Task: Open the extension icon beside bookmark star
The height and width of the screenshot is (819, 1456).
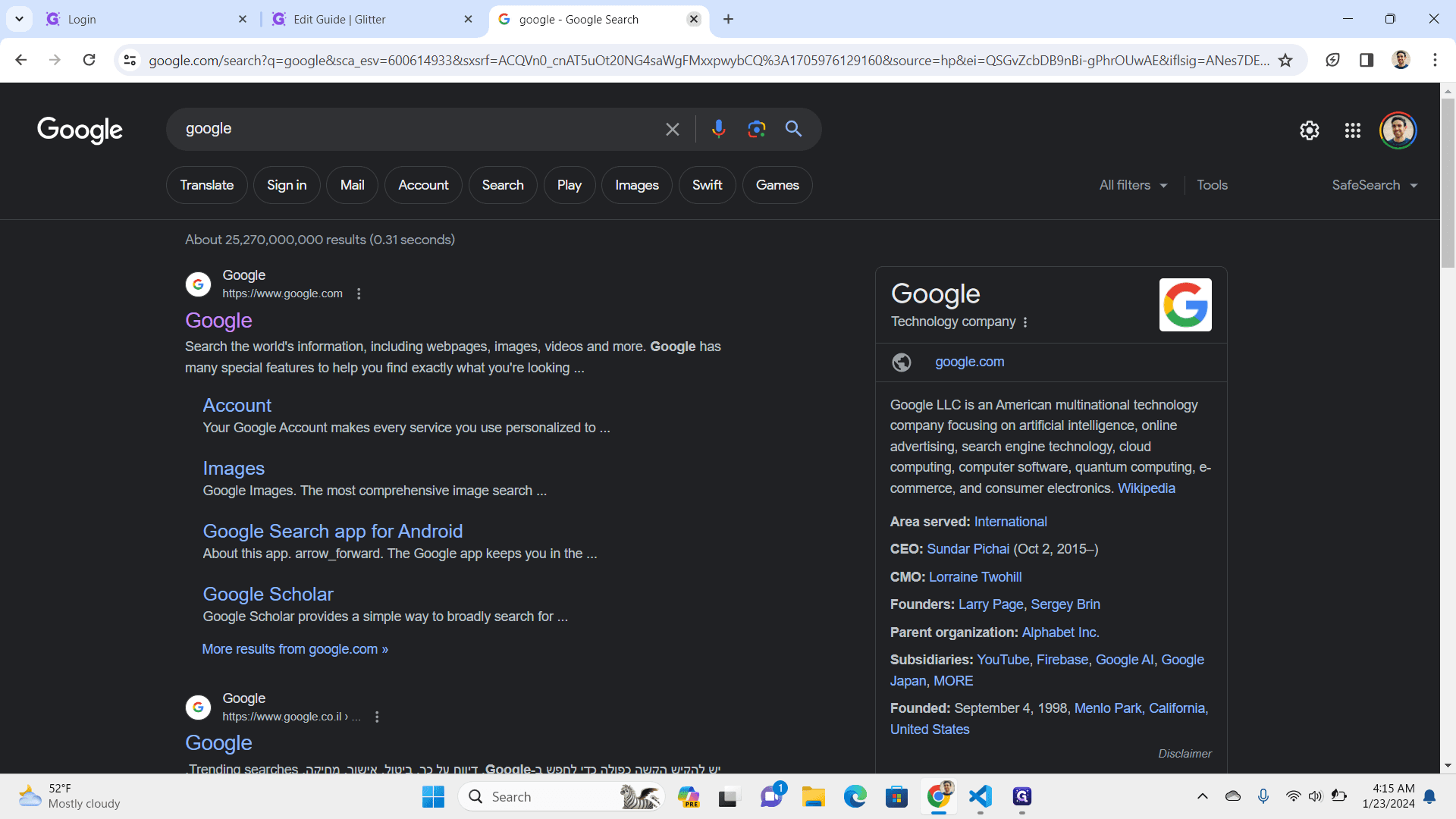Action: pos(1332,60)
